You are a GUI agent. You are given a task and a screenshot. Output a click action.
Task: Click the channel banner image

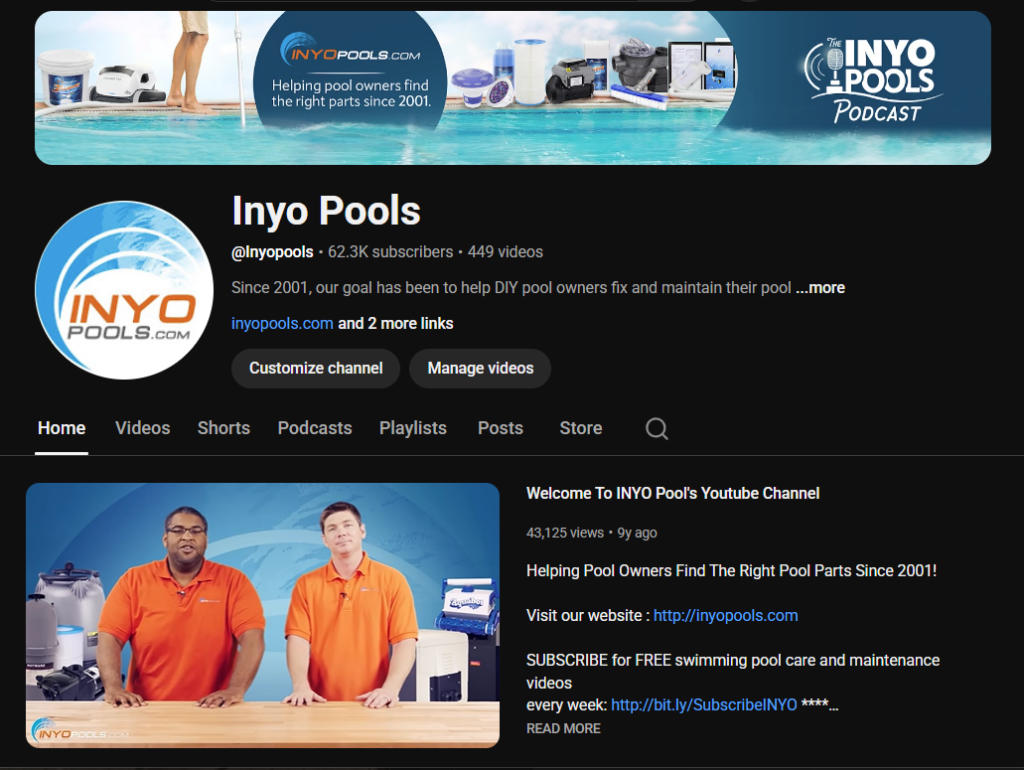[x=513, y=88]
